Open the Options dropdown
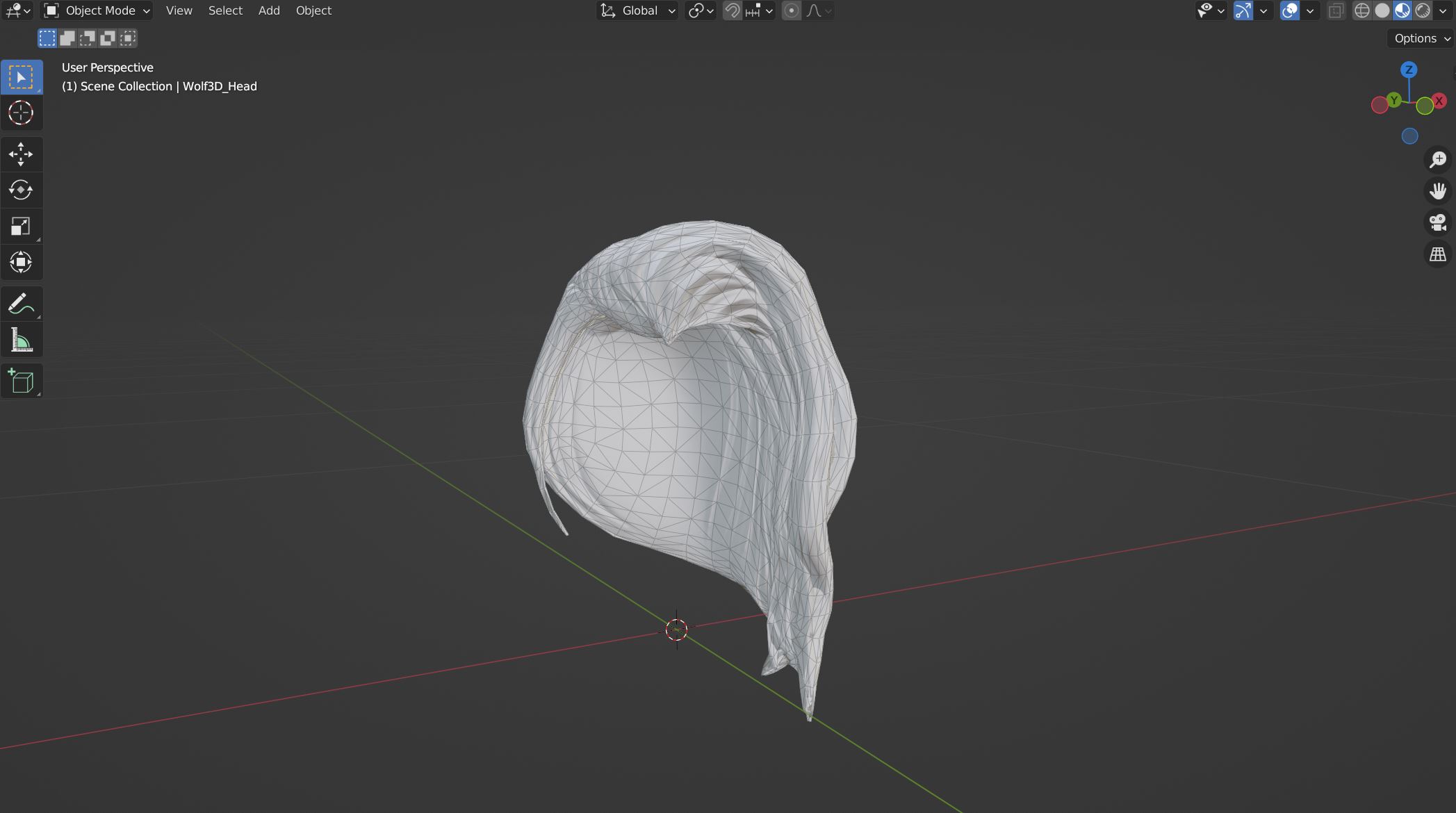This screenshot has width=1456, height=813. [x=1422, y=38]
